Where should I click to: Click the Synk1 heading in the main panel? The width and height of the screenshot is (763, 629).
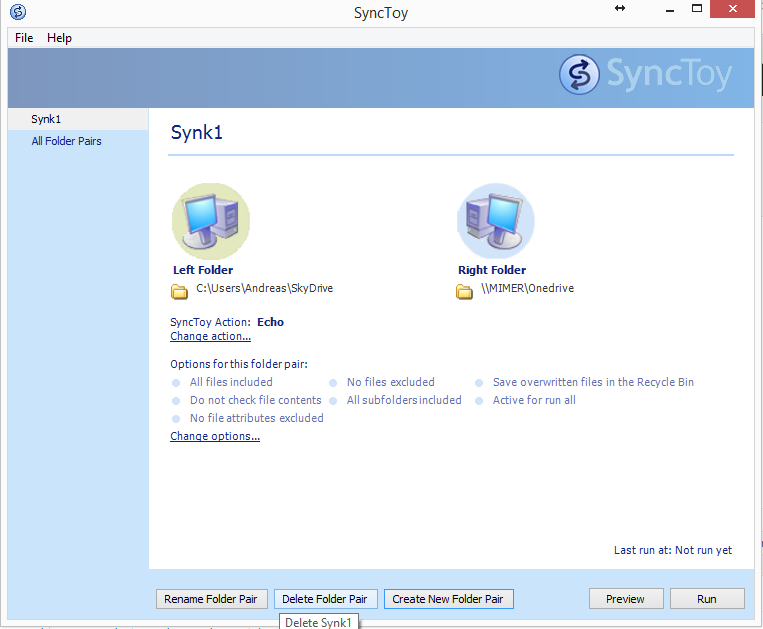click(197, 132)
